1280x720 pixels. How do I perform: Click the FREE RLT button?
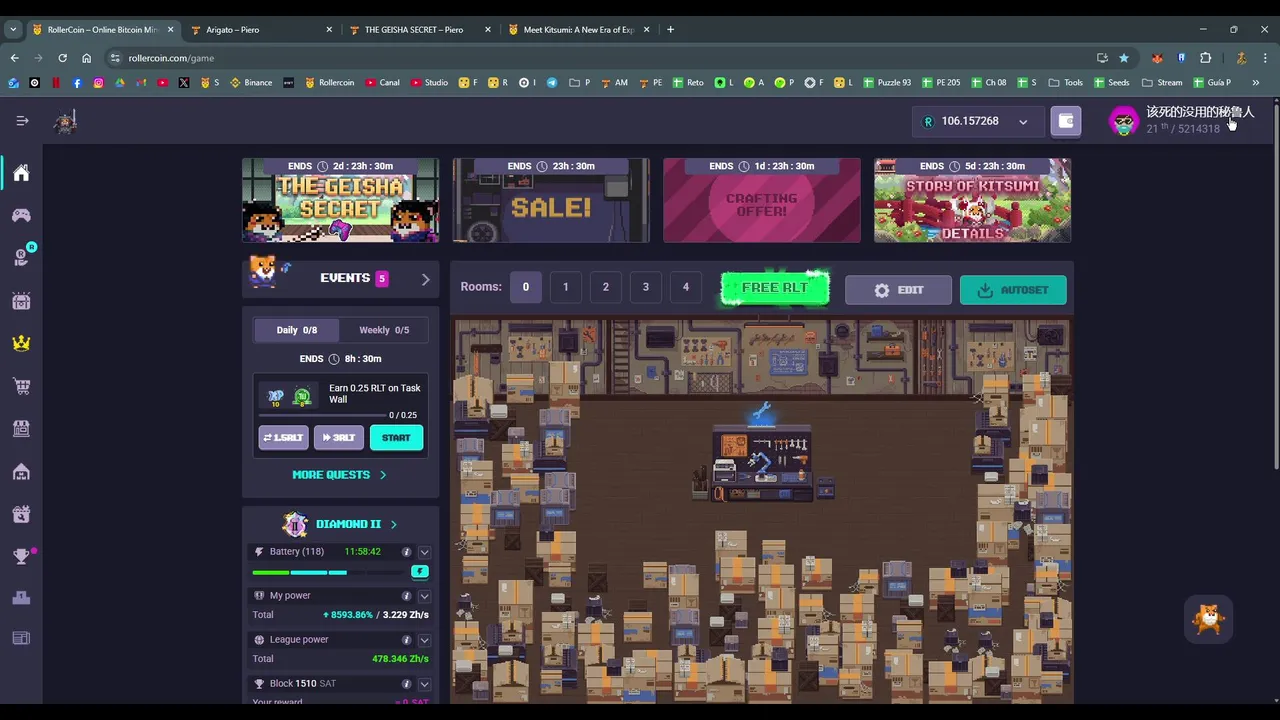pyautogui.click(x=775, y=288)
